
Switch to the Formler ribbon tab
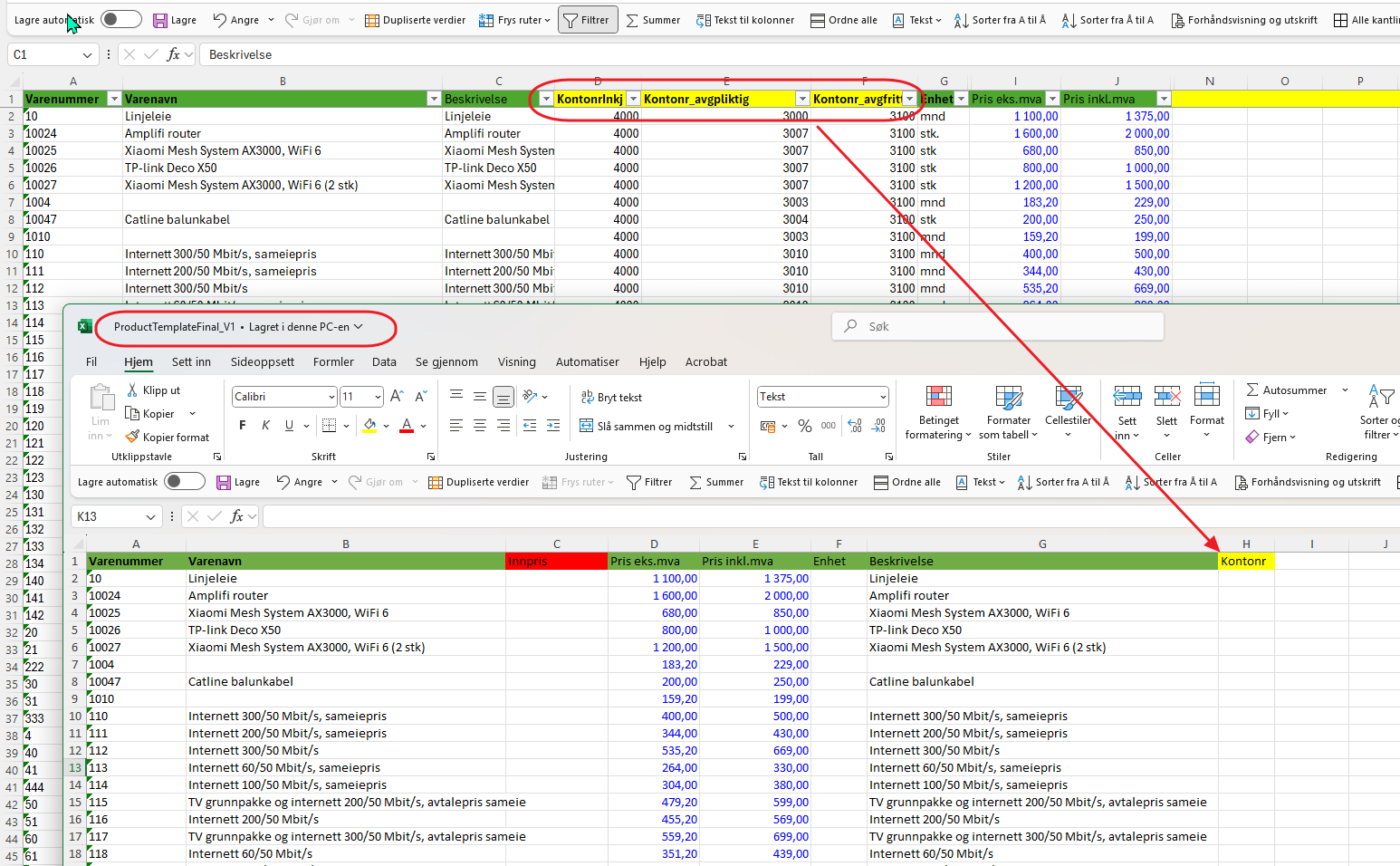pyautogui.click(x=333, y=361)
